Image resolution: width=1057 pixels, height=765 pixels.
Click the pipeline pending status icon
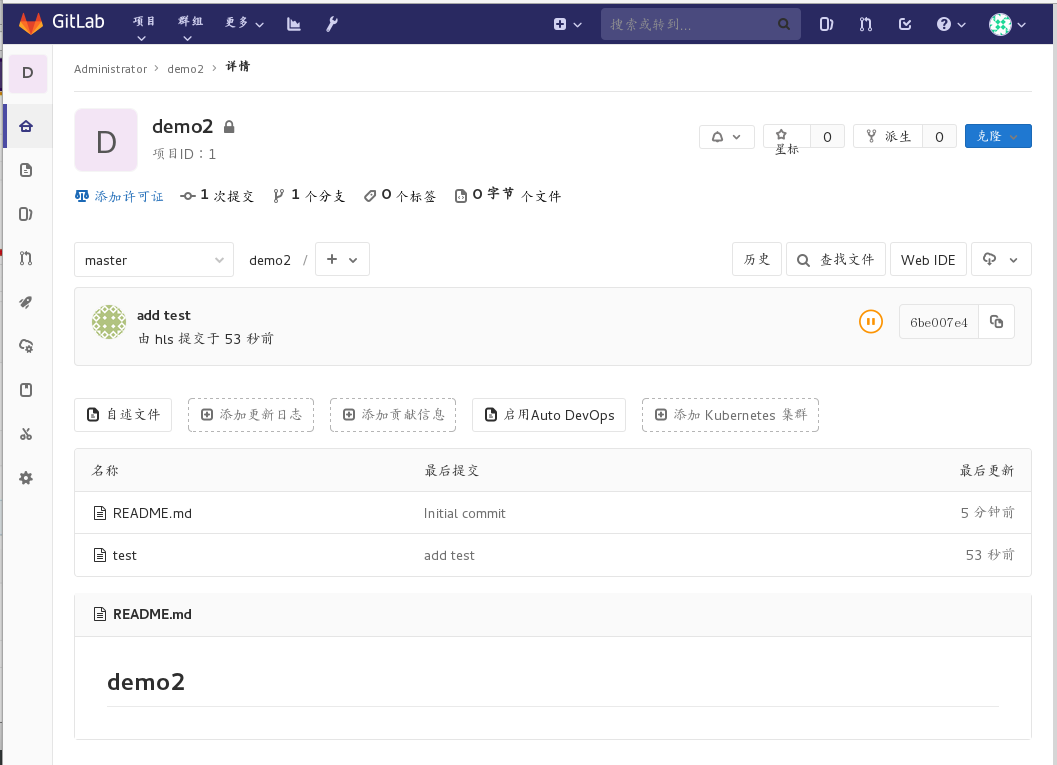pyautogui.click(x=870, y=322)
